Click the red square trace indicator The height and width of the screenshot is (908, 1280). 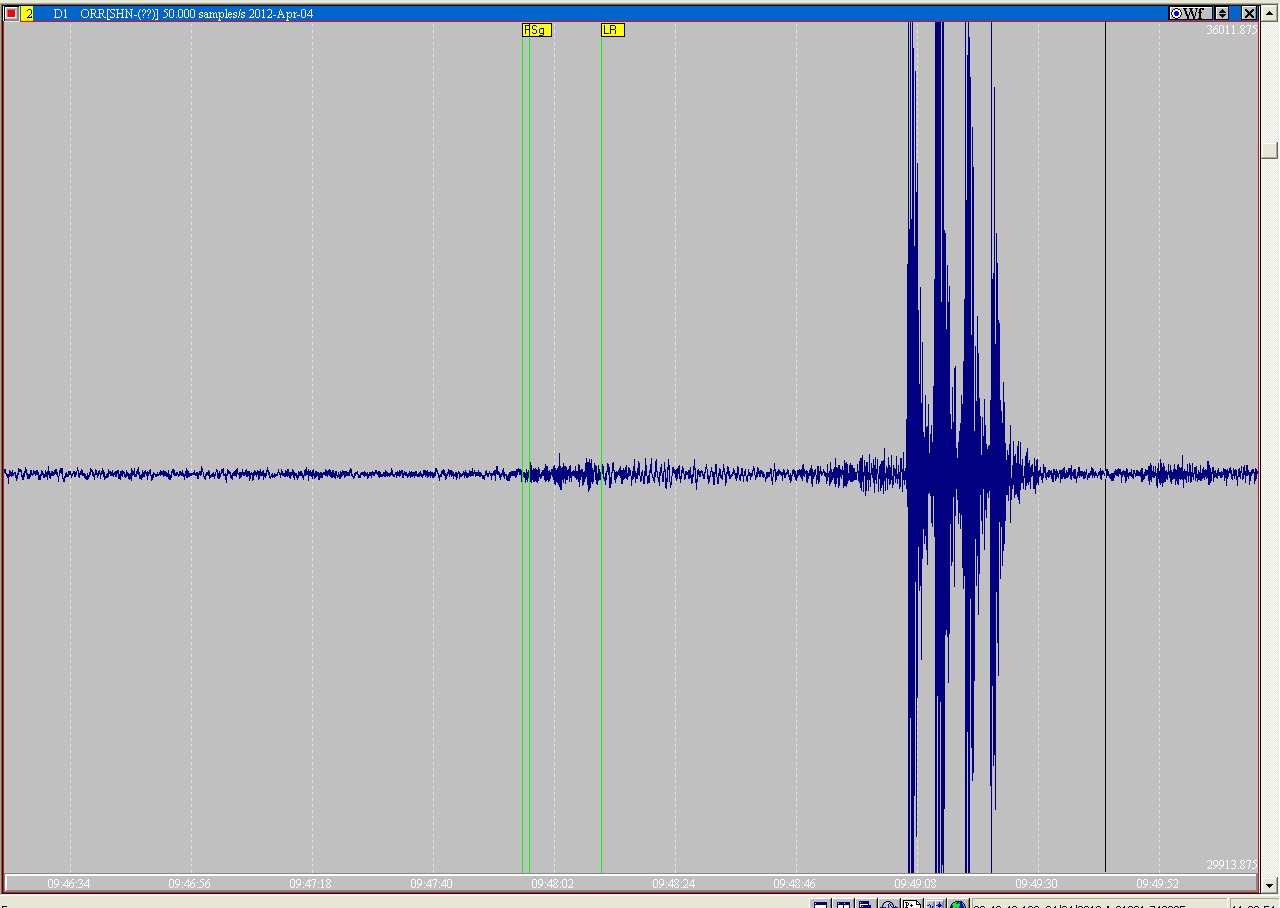pyautogui.click(x=11, y=14)
